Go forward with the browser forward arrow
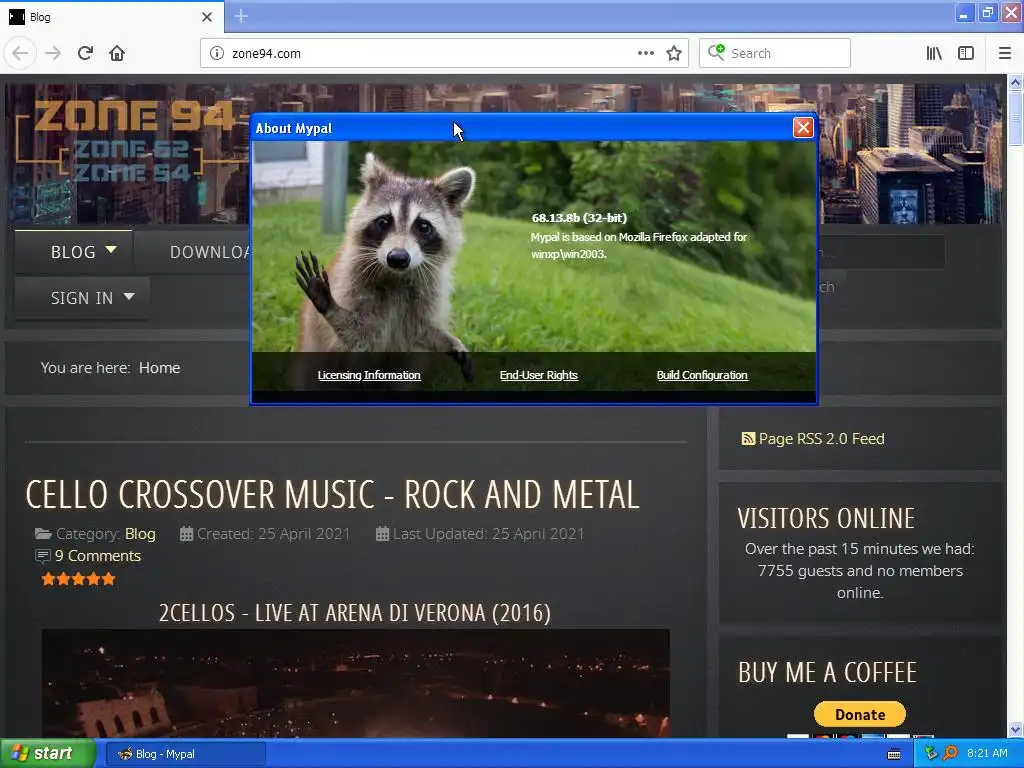1024x768 pixels. pyautogui.click(x=53, y=54)
